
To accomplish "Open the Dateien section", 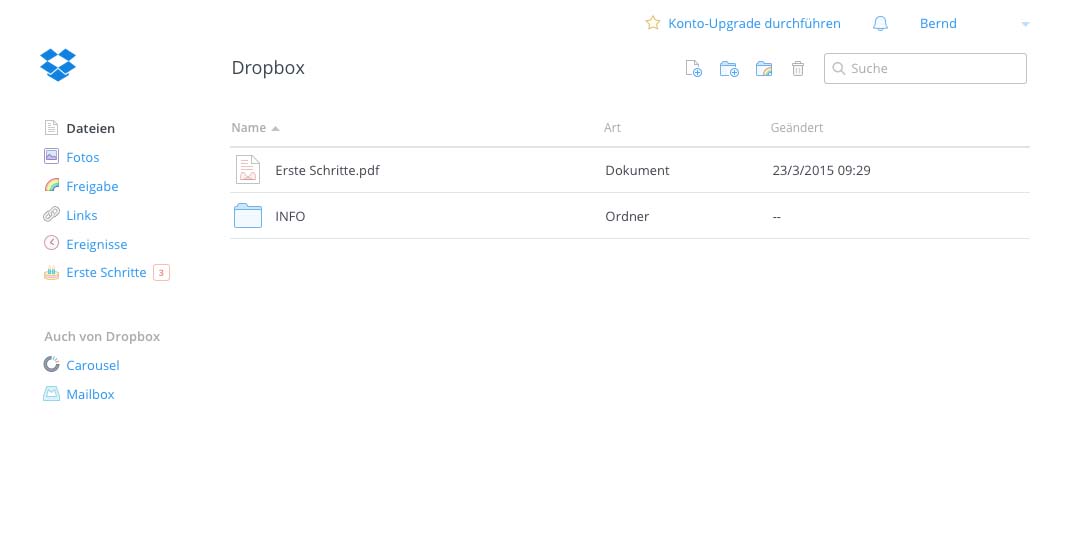I will (x=90, y=129).
